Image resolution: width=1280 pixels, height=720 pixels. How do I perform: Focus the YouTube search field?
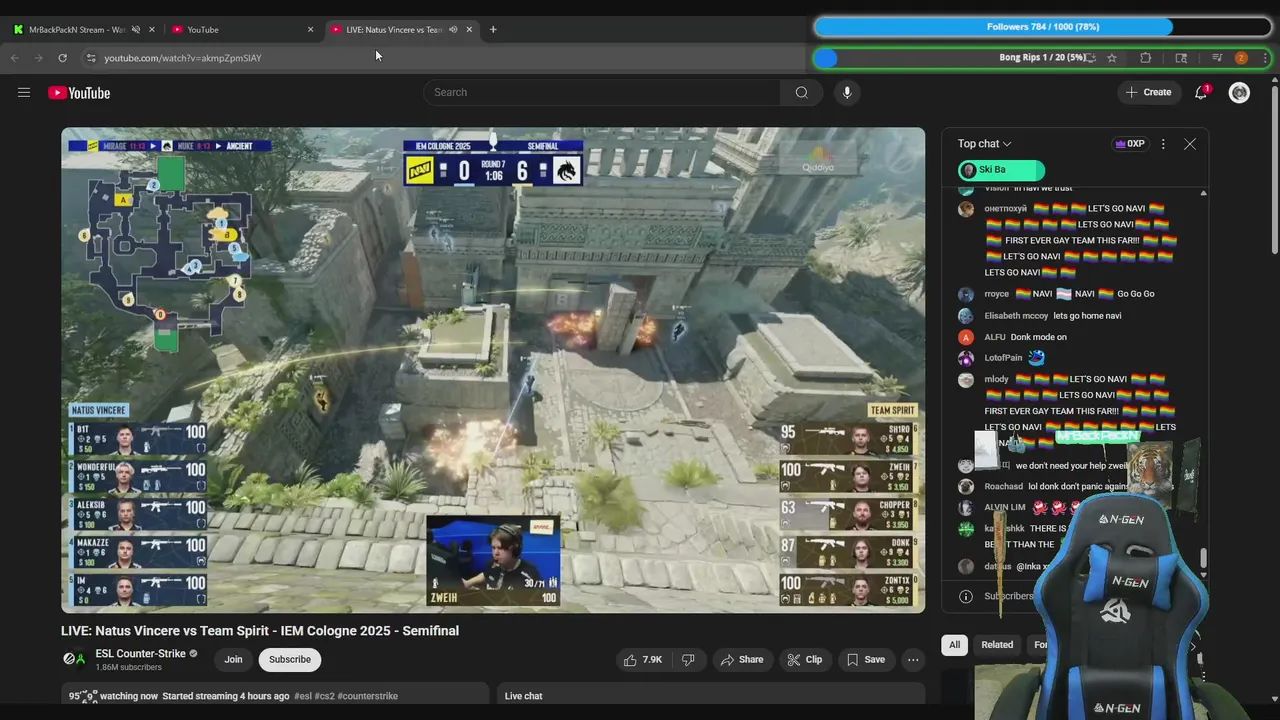[x=602, y=92]
